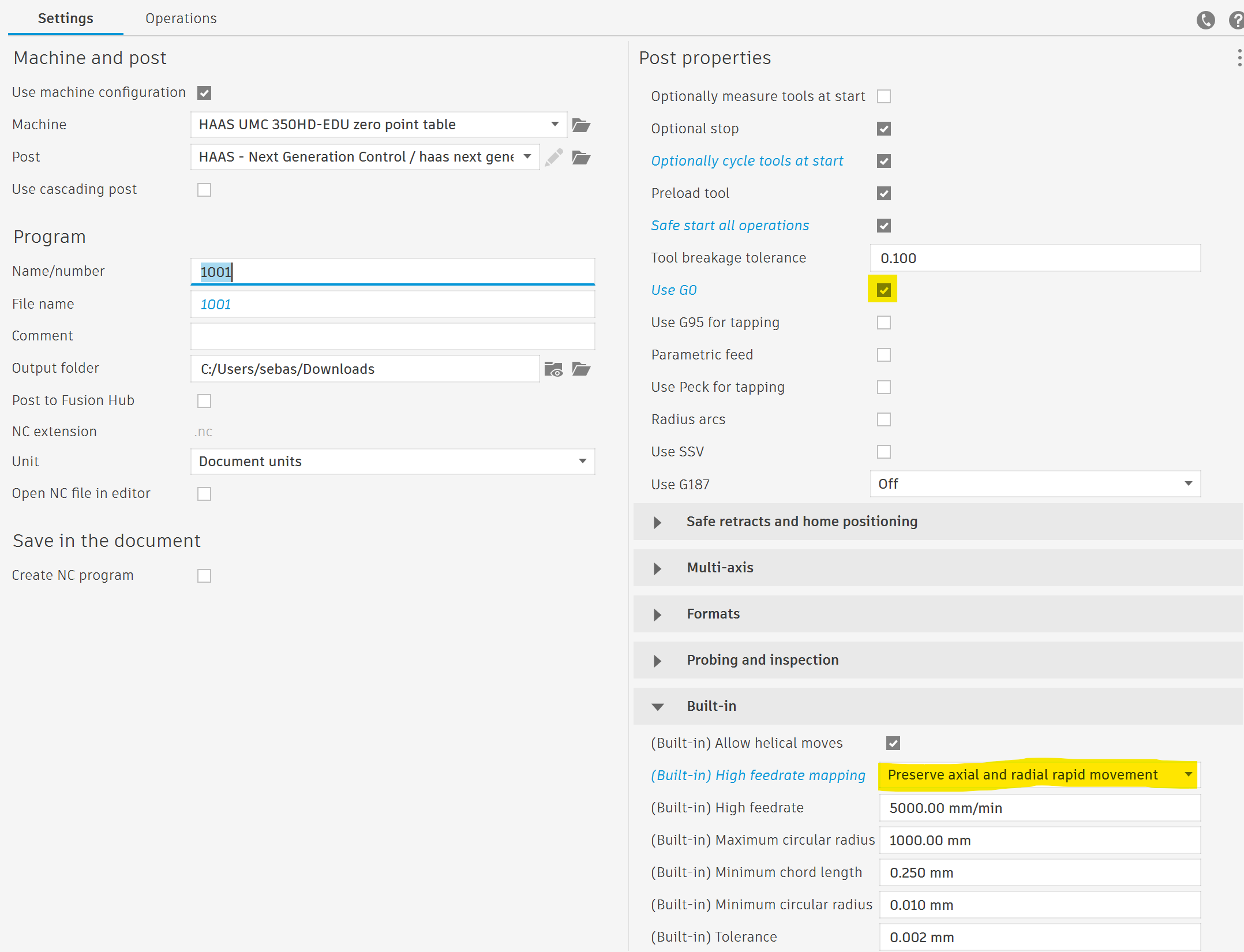Open the Post selection dropdown
The width and height of the screenshot is (1244, 952).
[365, 157]
